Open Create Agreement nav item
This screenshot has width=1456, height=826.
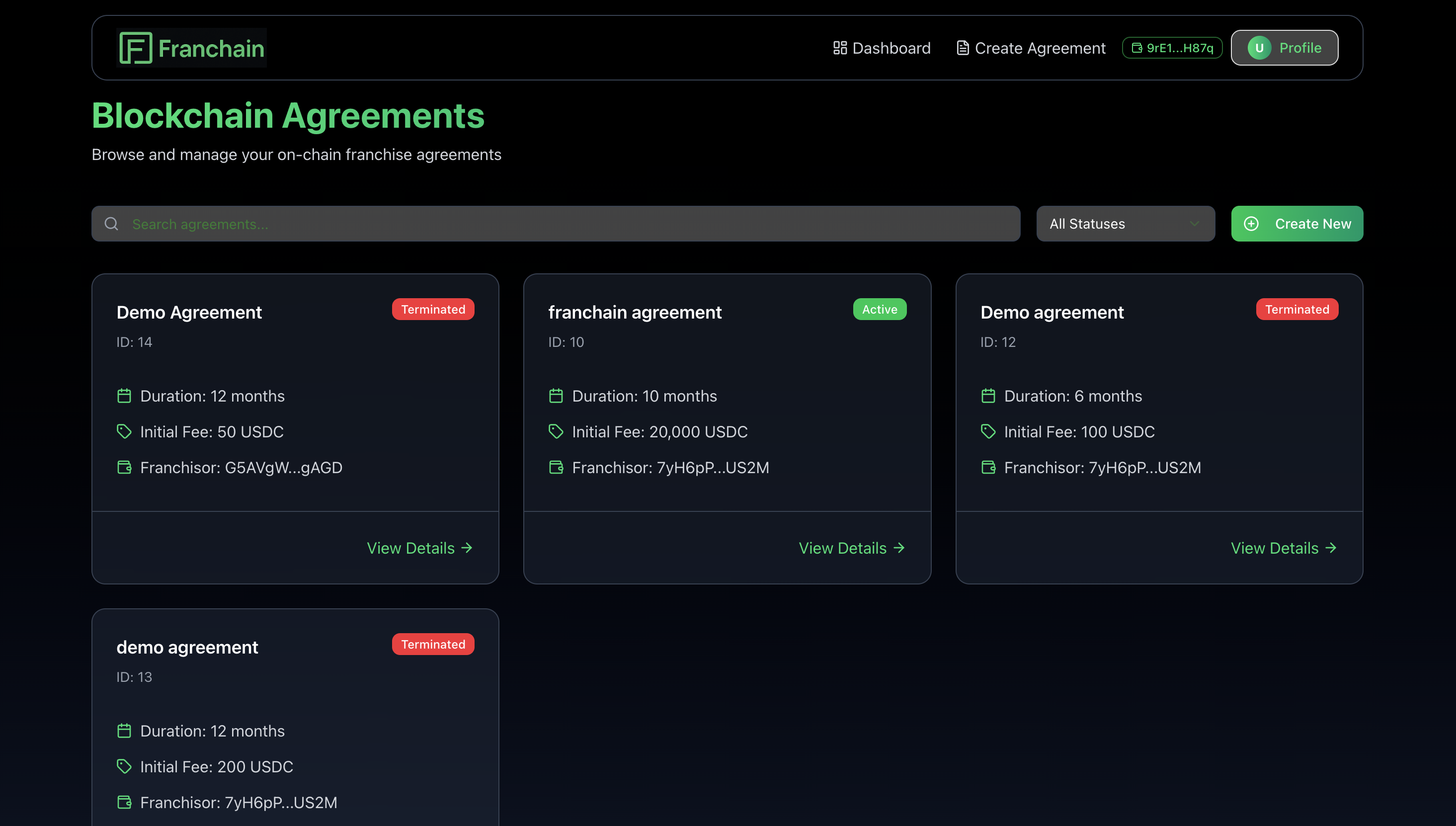[x=1031, y=48]
